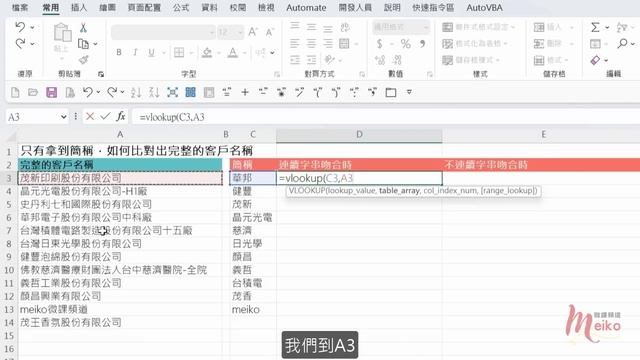This screenshot has width=640, height=360.
Task: Click cell containing meiko微課頻道
Action: click(120, 309)
